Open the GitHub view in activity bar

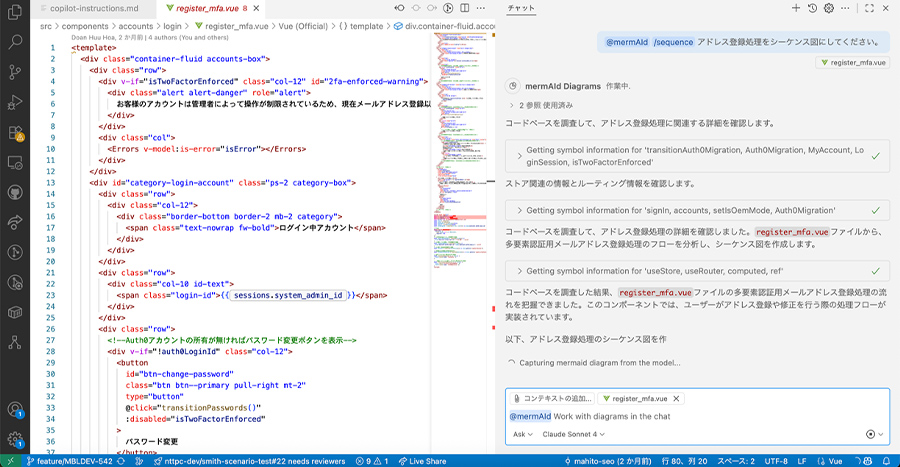coord(15,192)
